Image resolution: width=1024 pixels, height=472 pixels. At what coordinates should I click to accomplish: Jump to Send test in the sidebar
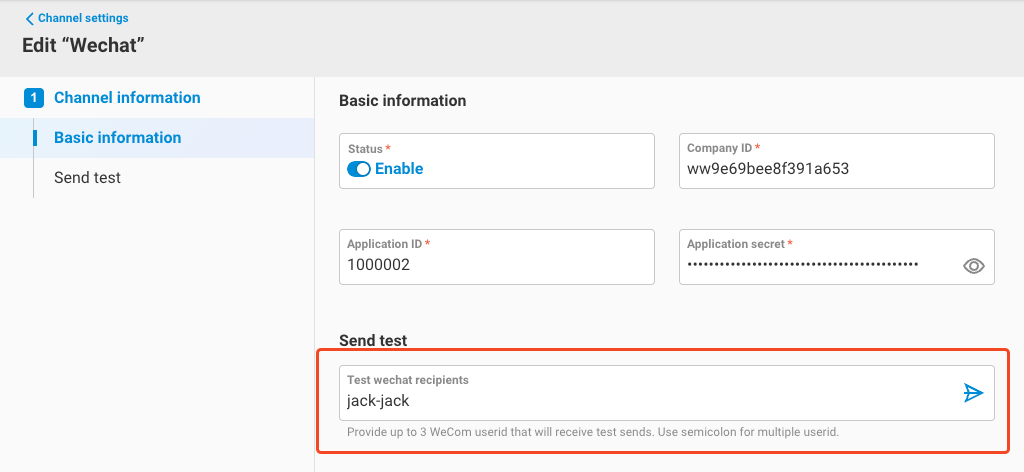(87, 177)
